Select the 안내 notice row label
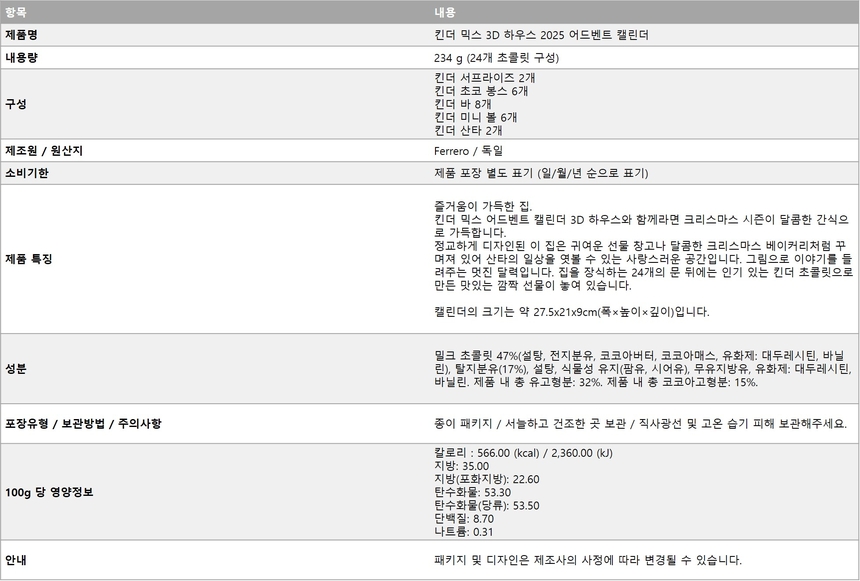 coord(15,559)
